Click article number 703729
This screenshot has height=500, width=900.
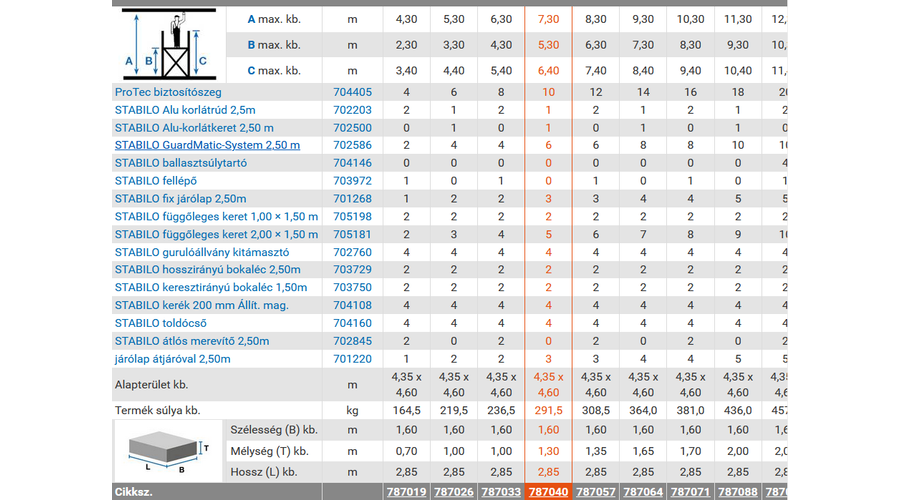pyautogui.click(x=352, y=269)
